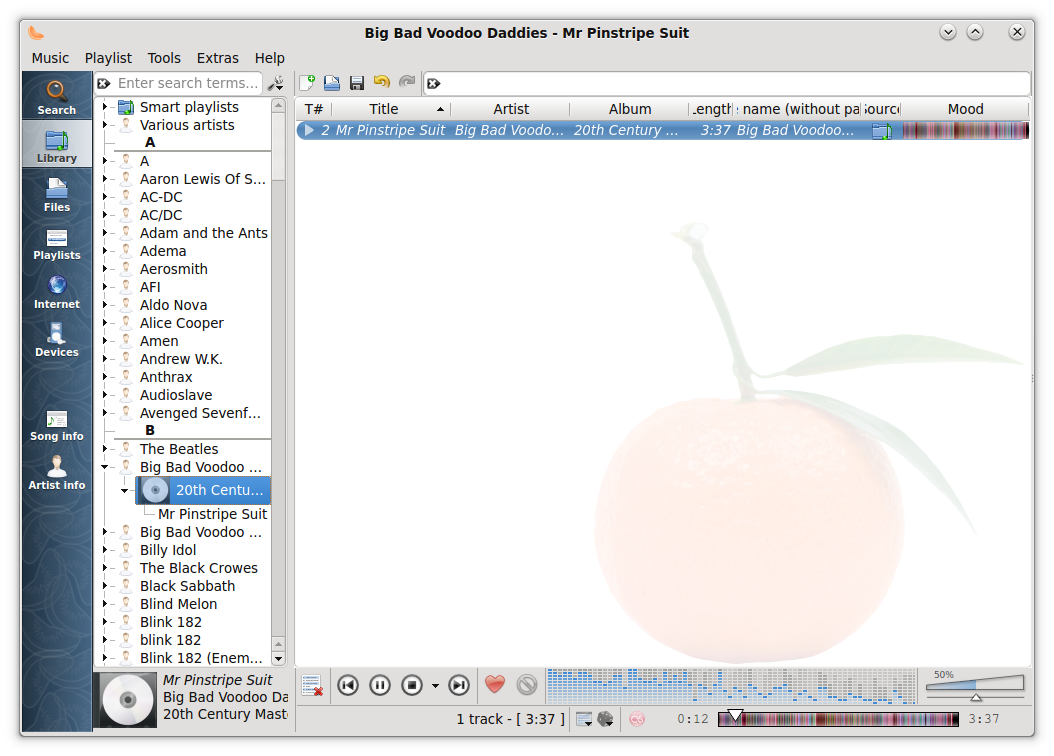Image resolution: width=1054 pixels, height=756 pixels.
Task: Stop playback
Action: pyautogui.click(x=412, y=685)
